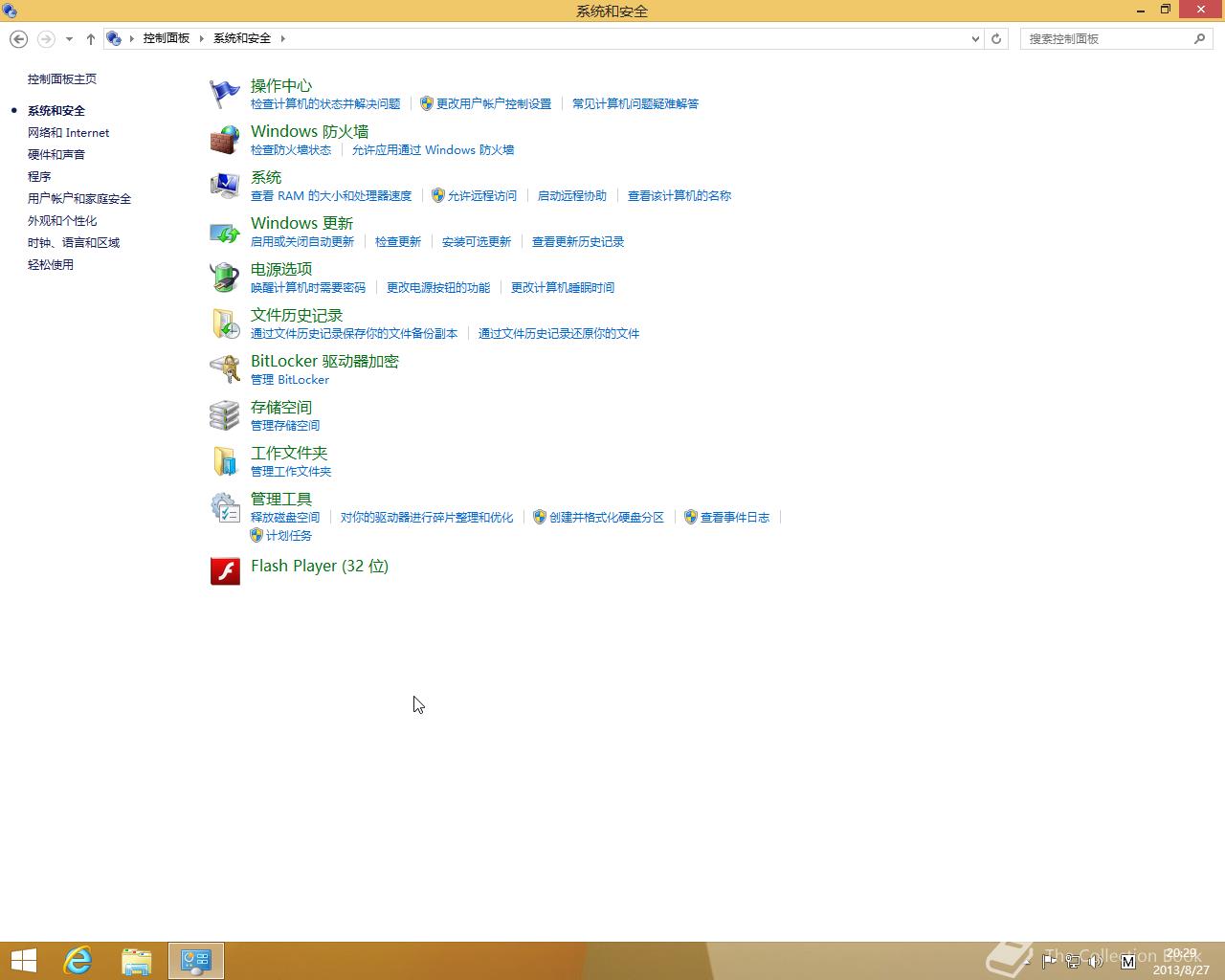Expand the chevron before 控制面板 breadcrumb

[132, 38]
